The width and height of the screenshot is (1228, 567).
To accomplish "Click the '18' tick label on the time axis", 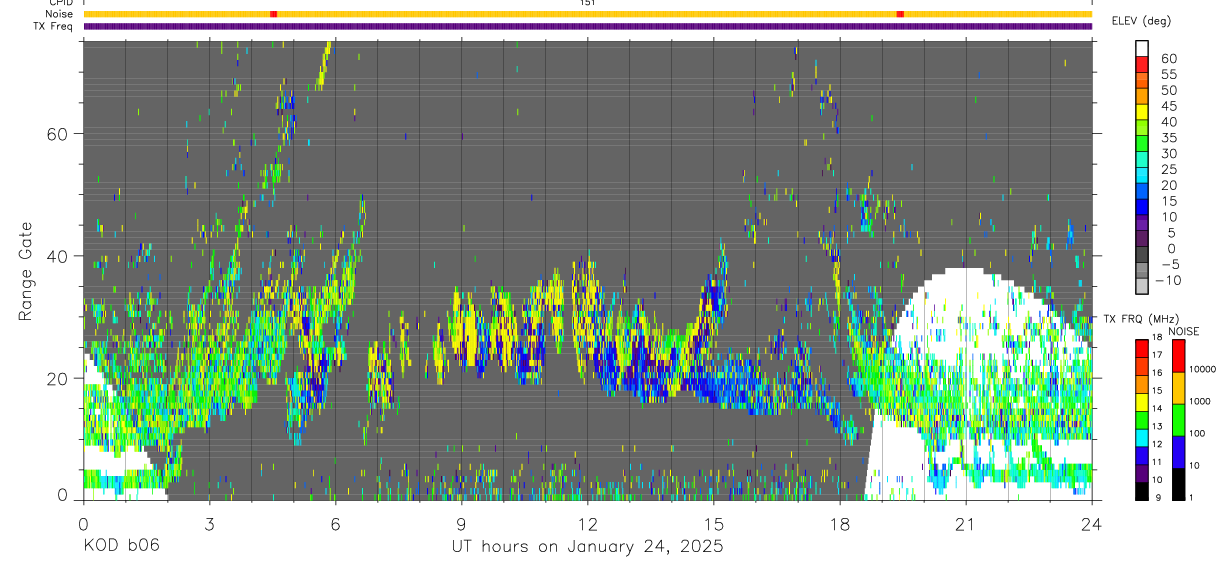I will coord(839,523).
